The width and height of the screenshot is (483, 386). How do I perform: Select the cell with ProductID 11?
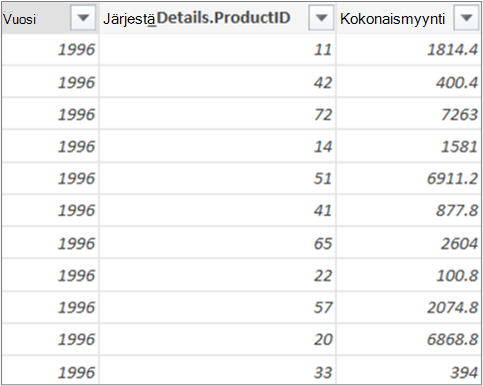[x=218, y=50]
